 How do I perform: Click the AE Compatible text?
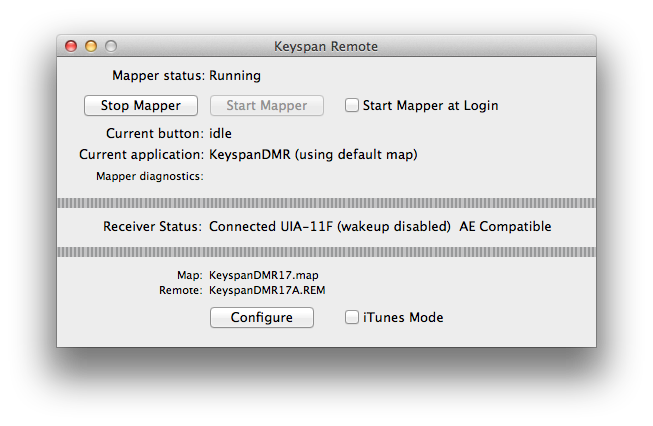[x=505, y=227]
